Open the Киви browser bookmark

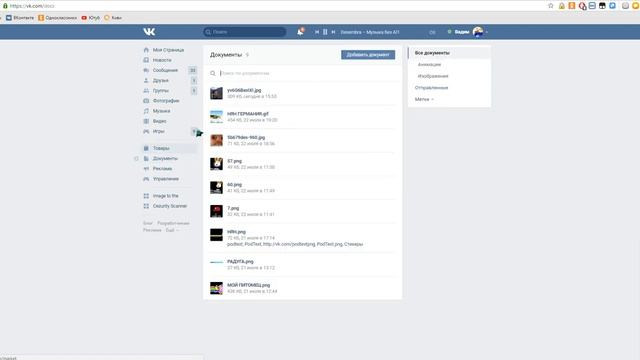[113, 18]
